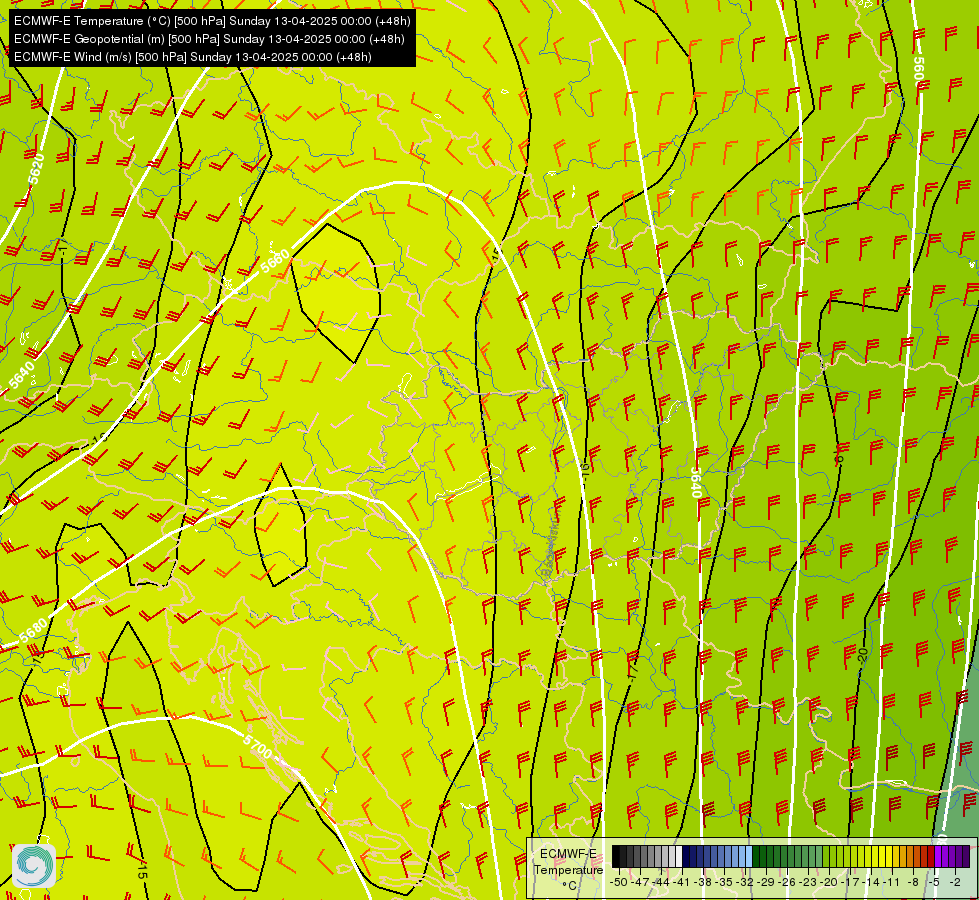Click the 5620 geopotential contour label
979x900 pixels.
click(x=37, y=169)
